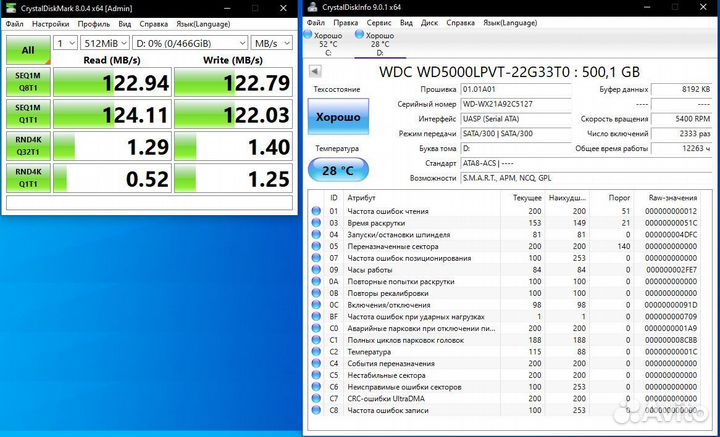720x437 pixels.
Task: Open CrystalDiskMark Вид menu
Action: click(x=124, y=24)
